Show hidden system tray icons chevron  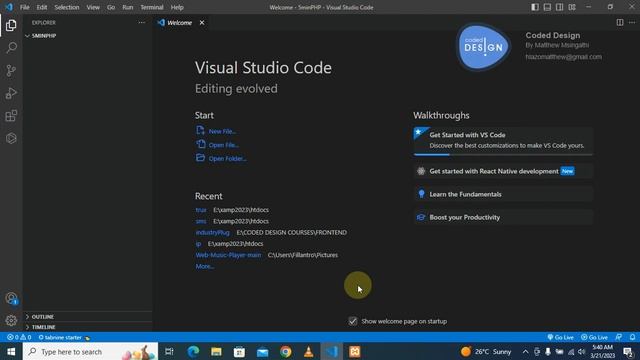click(x=525, y=351)
